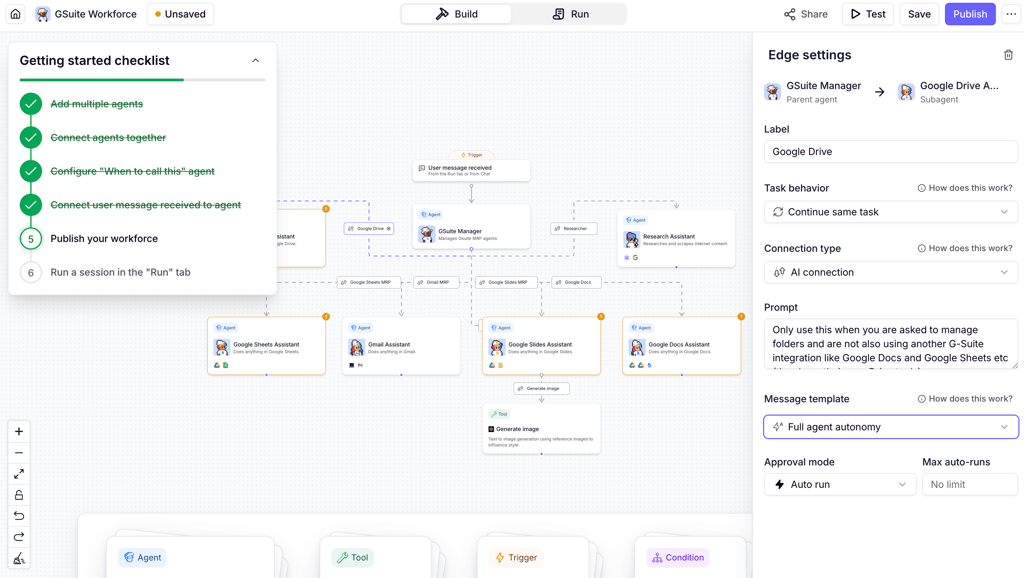Click the Researcher edge label
Screen dimensions: 1024x578
574,229
